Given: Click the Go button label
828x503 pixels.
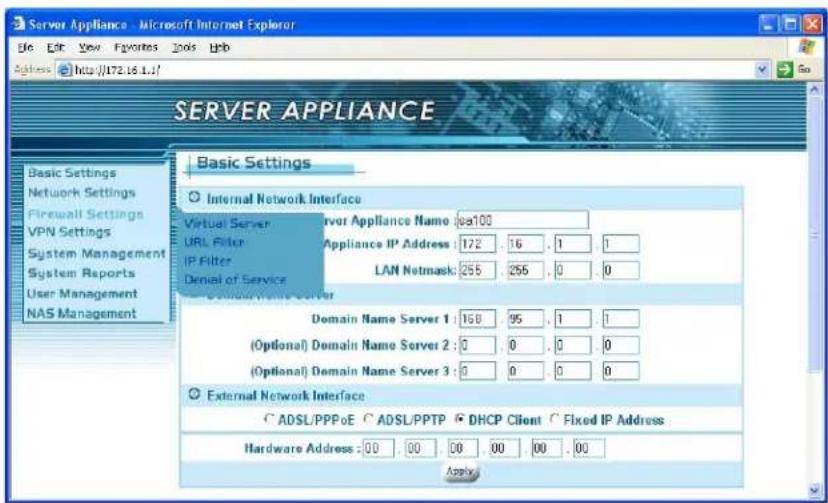Looking at the screenshot, I should pyautogui.click(x=804, y=69).
